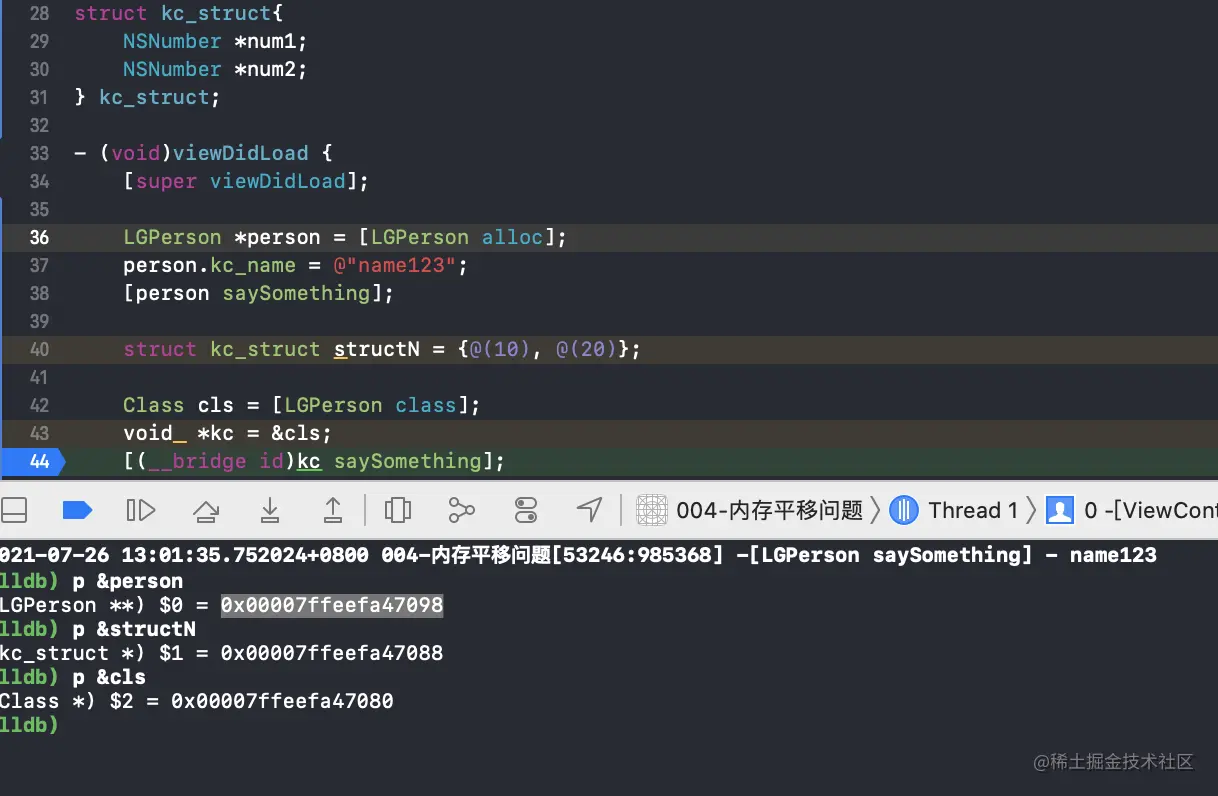
Task: Step out of current function
Action: pos(333,510)
